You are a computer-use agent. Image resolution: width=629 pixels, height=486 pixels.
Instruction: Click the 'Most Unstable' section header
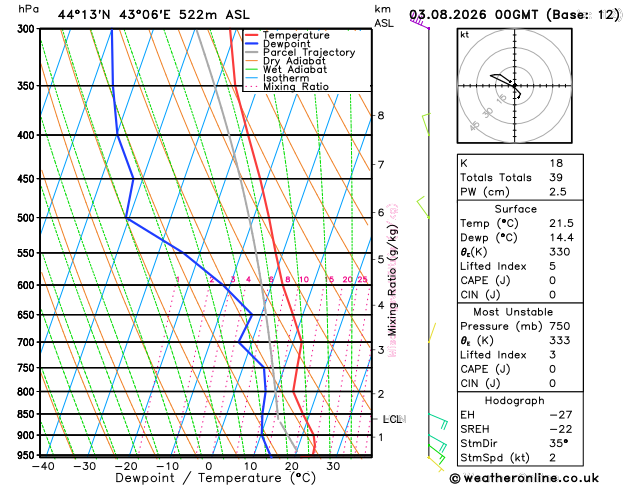[x=513, y=312]
